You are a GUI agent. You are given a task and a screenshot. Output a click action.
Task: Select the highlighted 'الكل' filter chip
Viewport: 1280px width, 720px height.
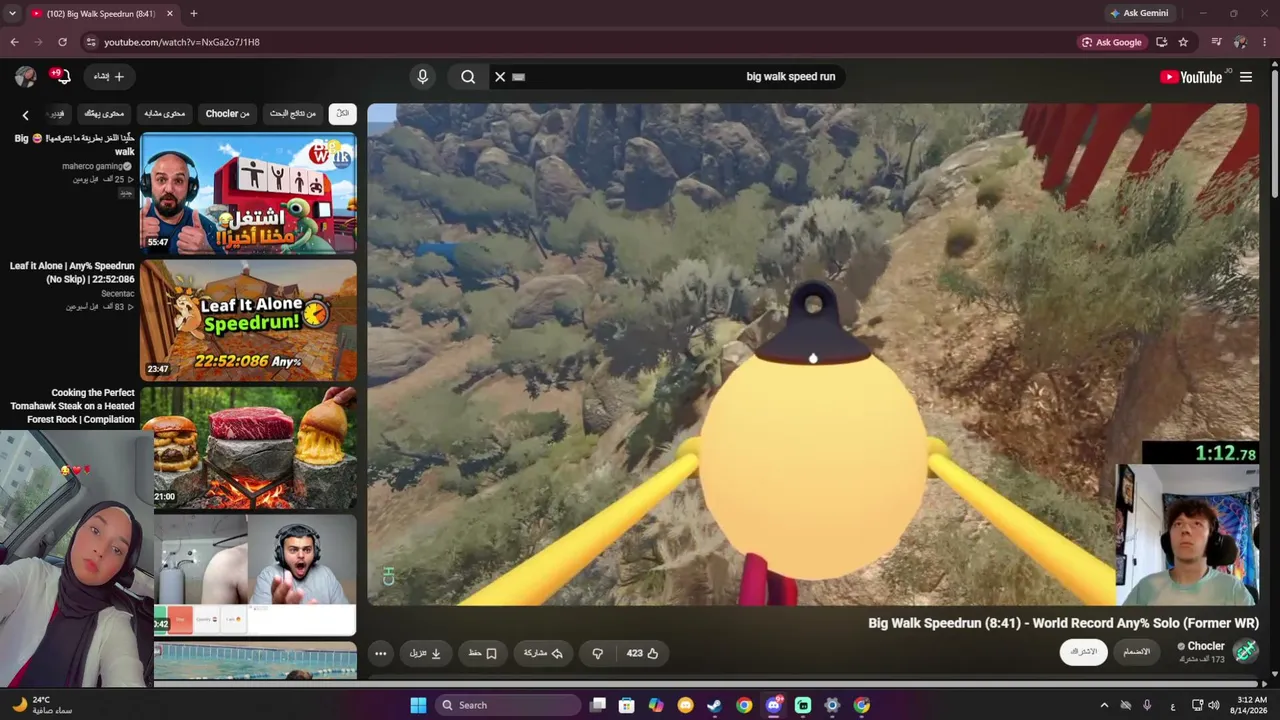click(342, 114)
